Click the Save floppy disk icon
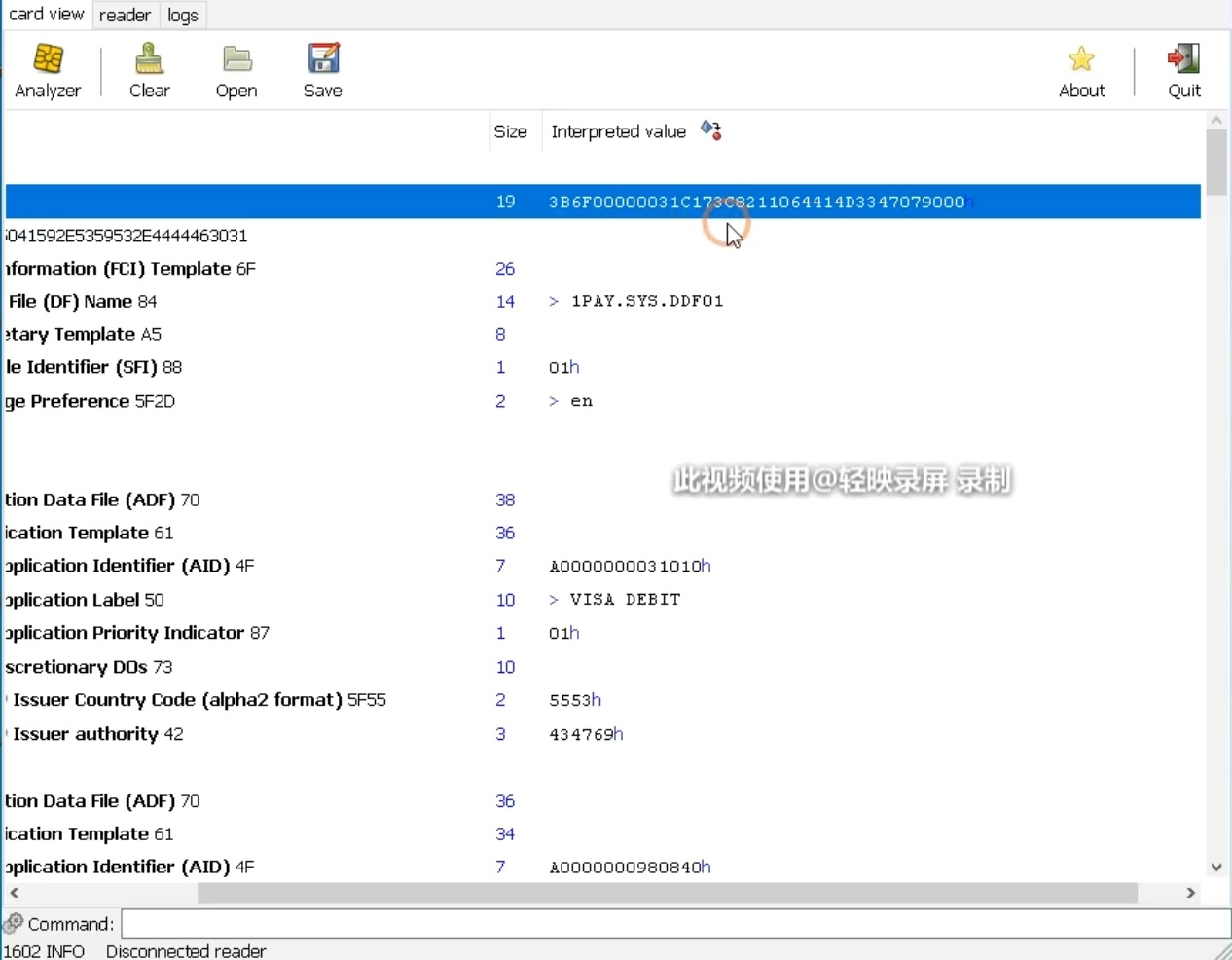This screenshot has height=960, width=1232. (323, 60)
